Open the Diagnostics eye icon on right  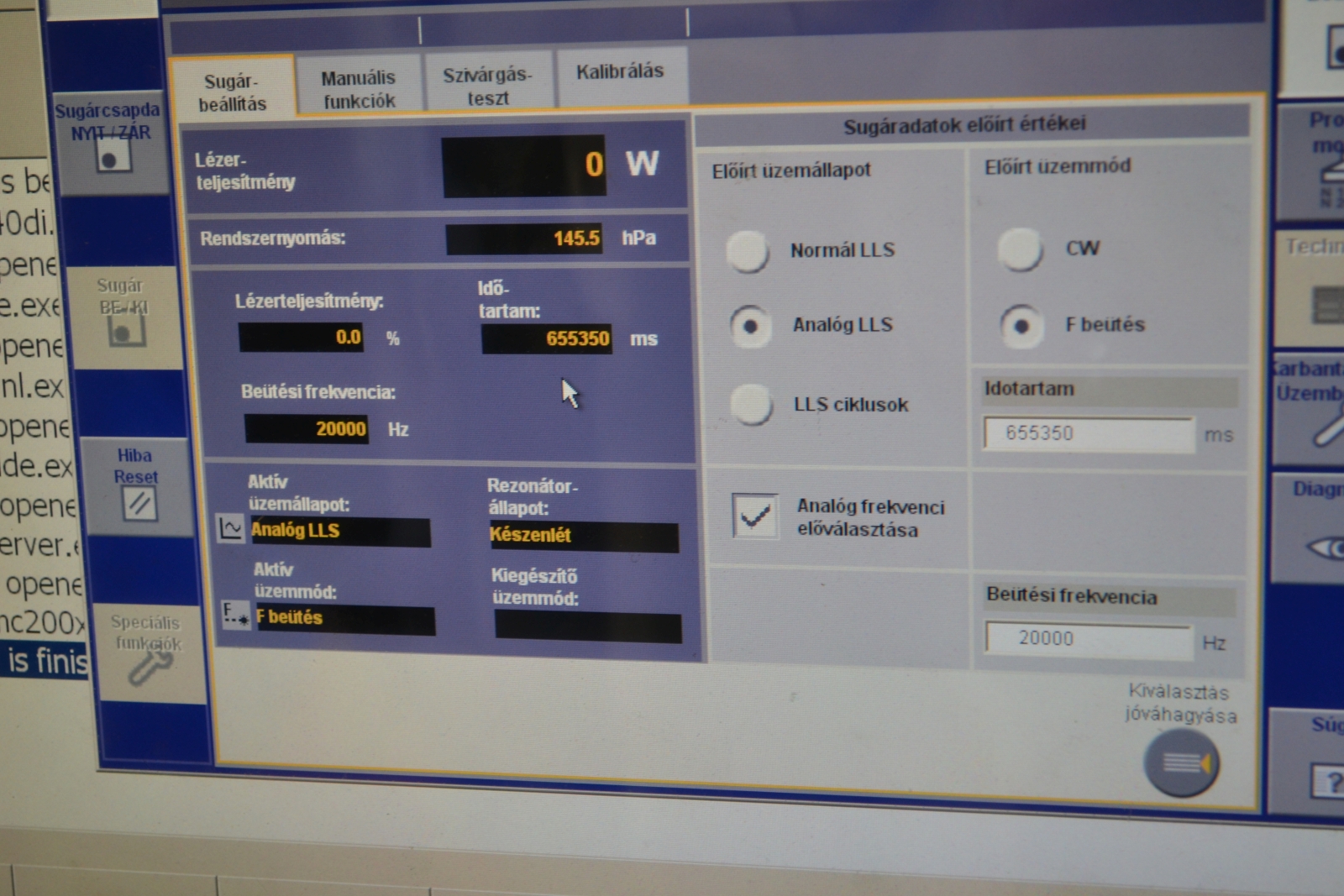coord(1326,548)
